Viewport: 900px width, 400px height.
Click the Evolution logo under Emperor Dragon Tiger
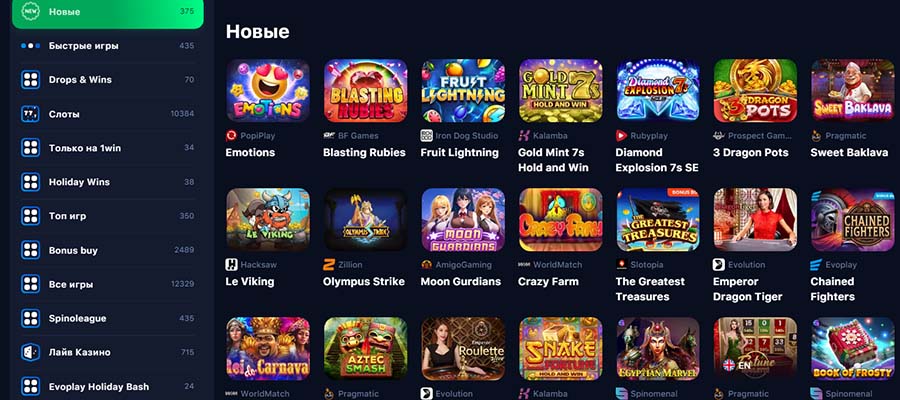coord(719,265)
